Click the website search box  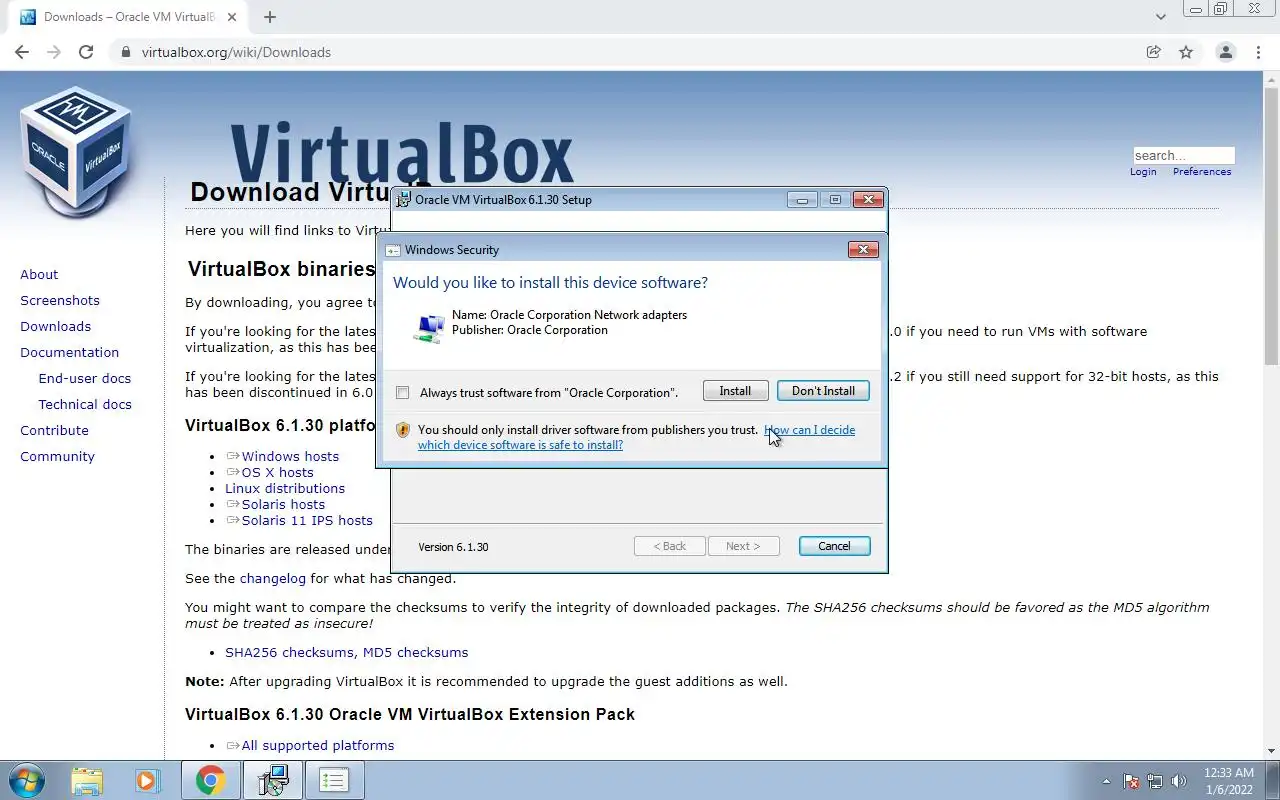(1184, 155)
